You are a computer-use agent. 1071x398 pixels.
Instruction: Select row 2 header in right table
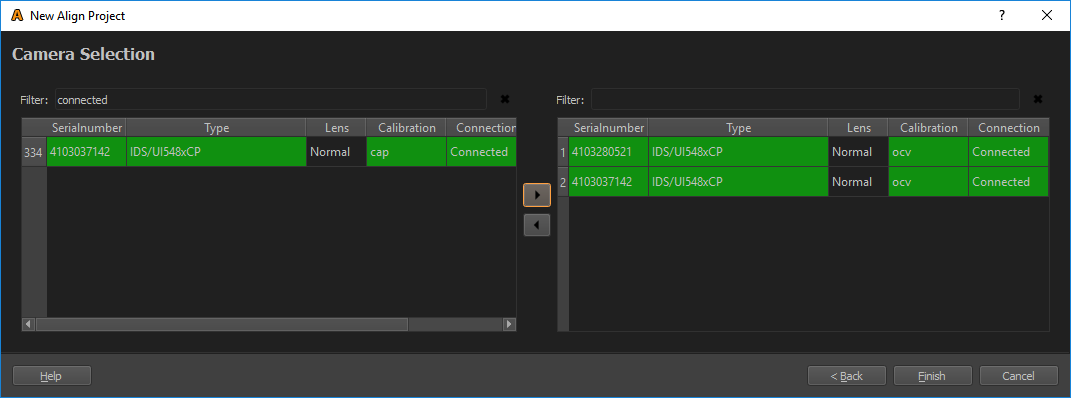point(563,182)
